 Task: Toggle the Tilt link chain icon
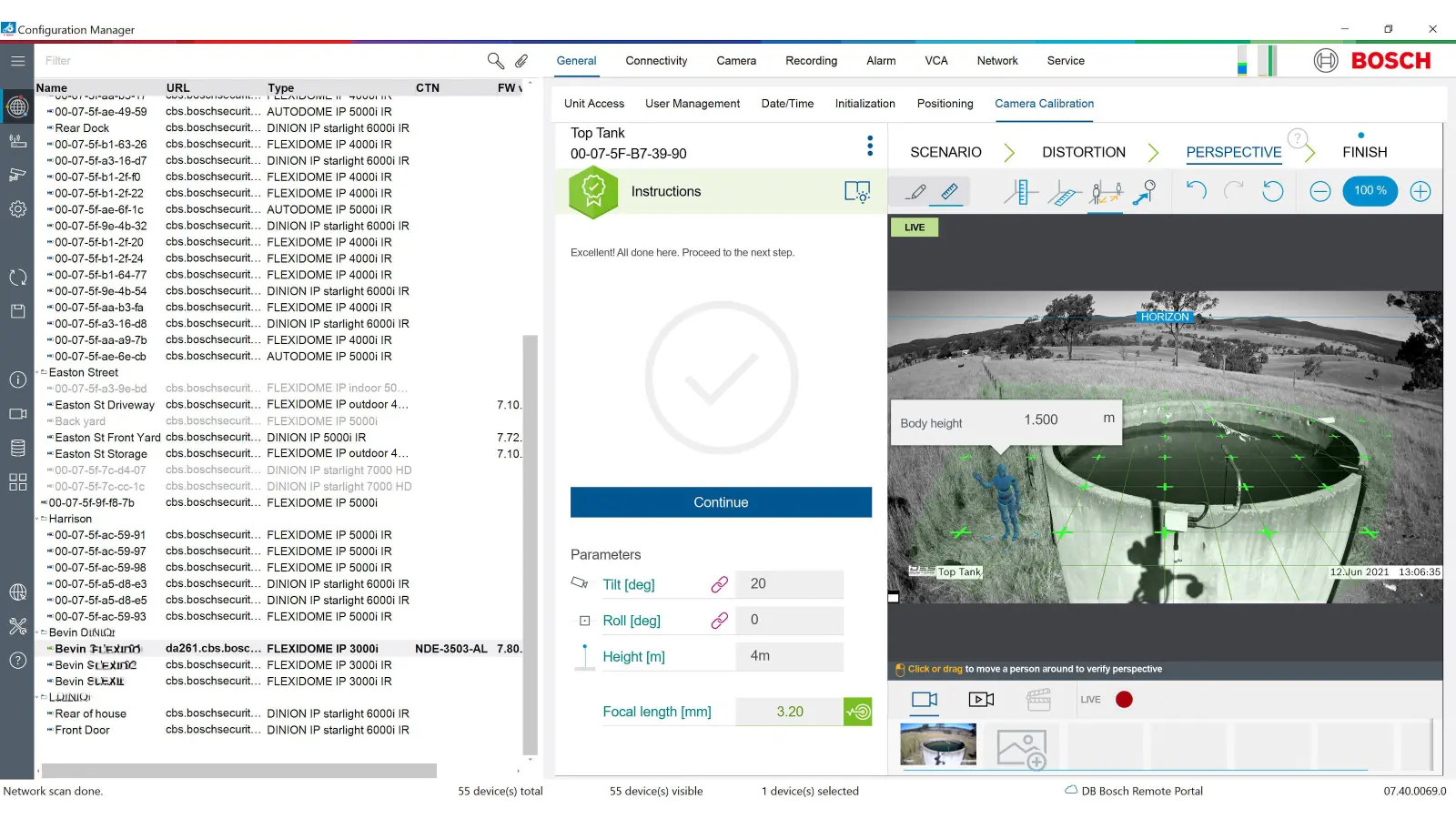click(719, 584)
